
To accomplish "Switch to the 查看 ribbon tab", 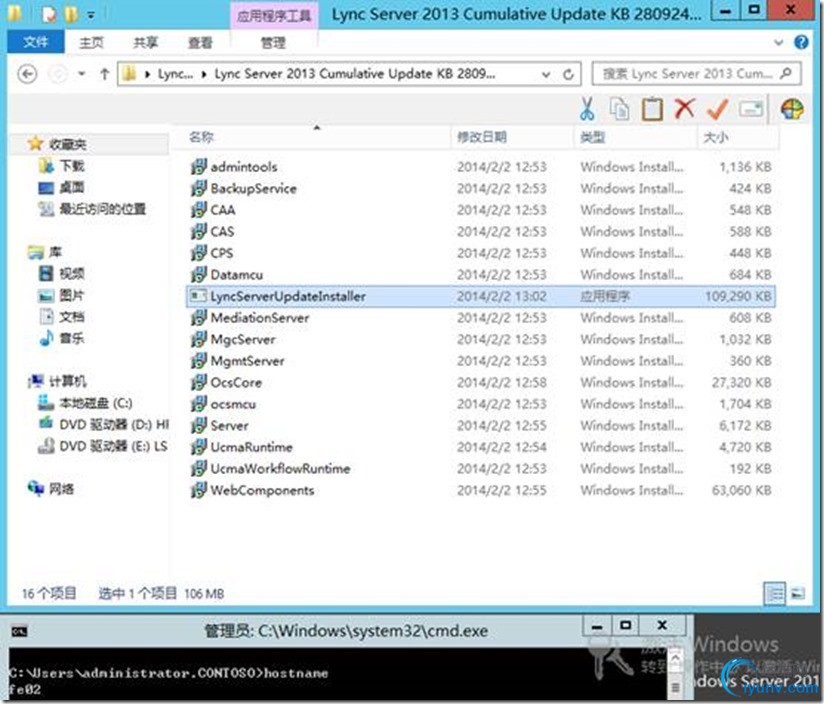I will pos(200,43).
